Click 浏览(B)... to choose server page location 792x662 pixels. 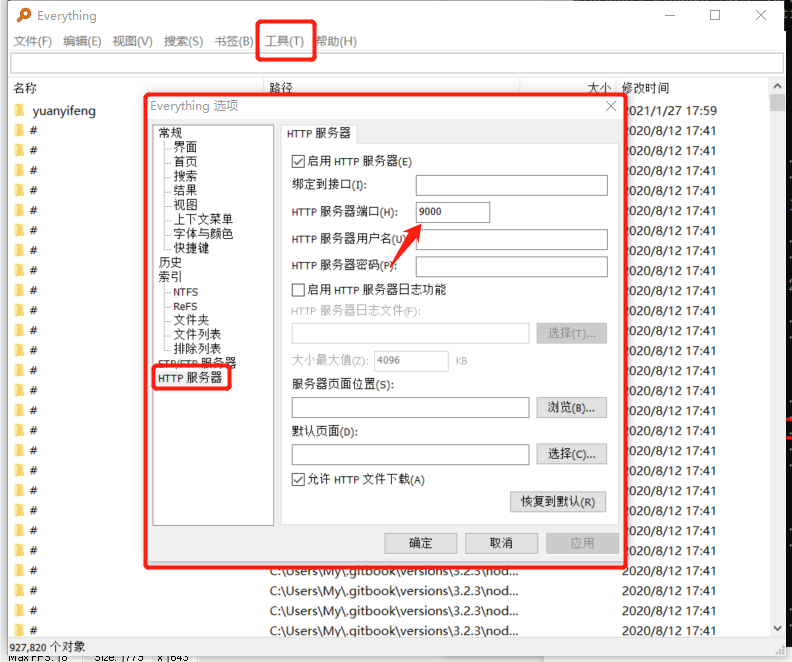pos(571,407)
